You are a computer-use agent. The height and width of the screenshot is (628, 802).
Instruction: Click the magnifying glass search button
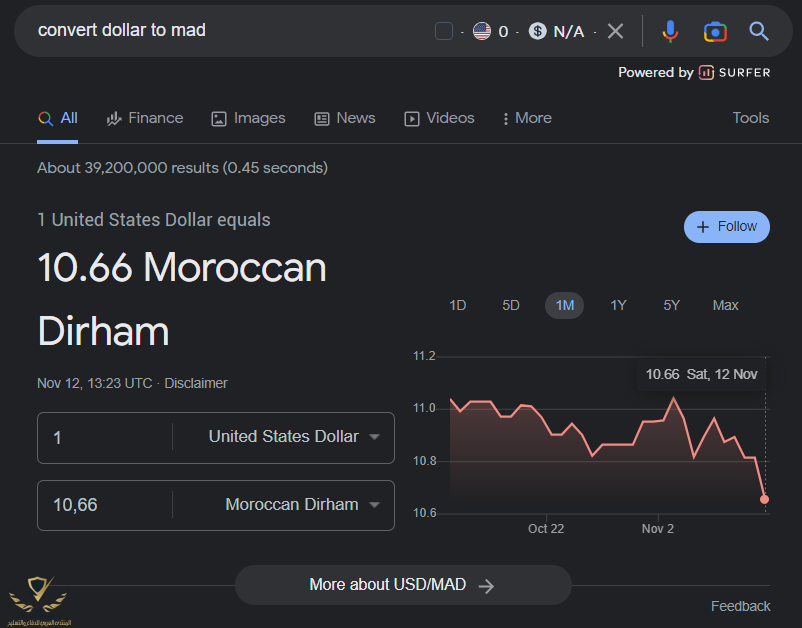[x=759, y=31]
